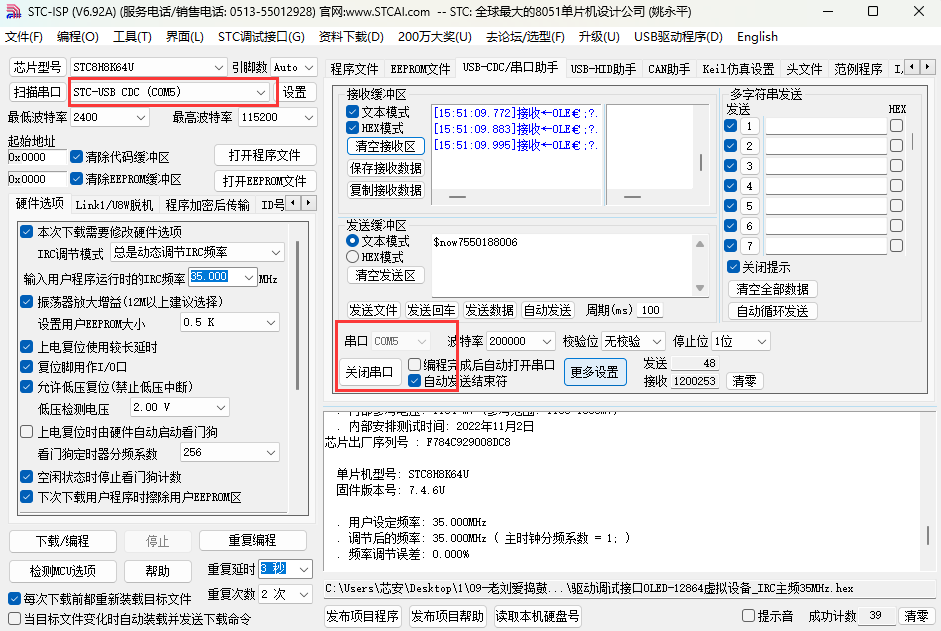This screenshot has width=941, height=631.
Task: Open the 工具(T) menu
Action: (x=132, y=37)
